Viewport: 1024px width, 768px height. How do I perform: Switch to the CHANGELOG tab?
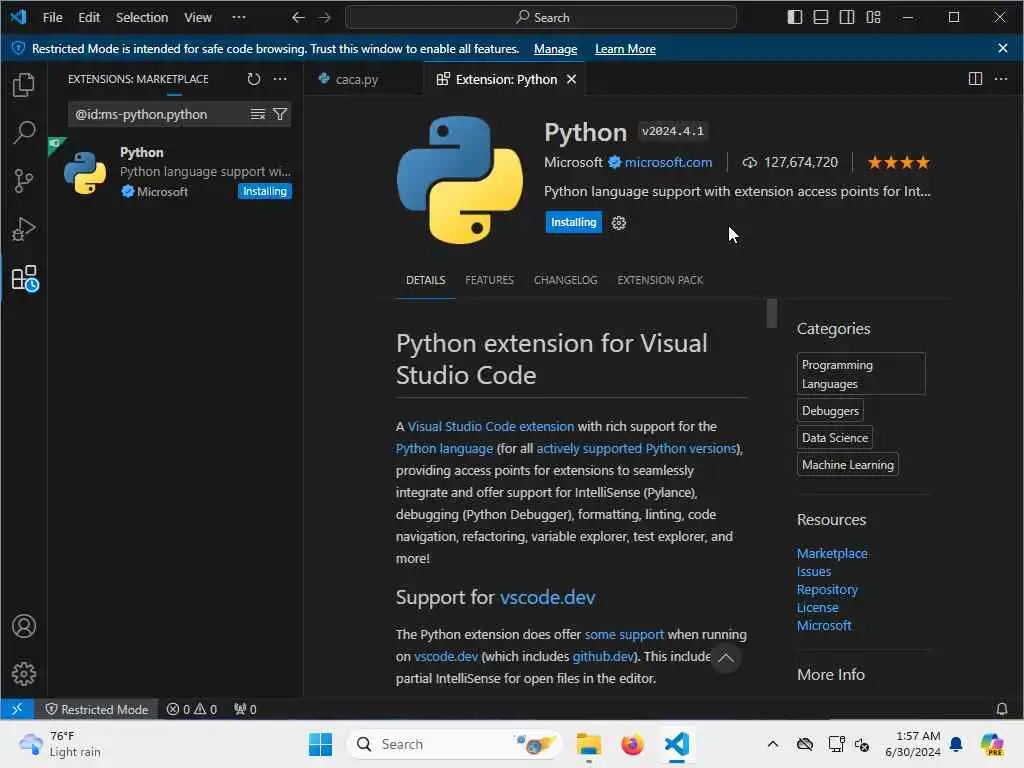click(x=565, y=280)
